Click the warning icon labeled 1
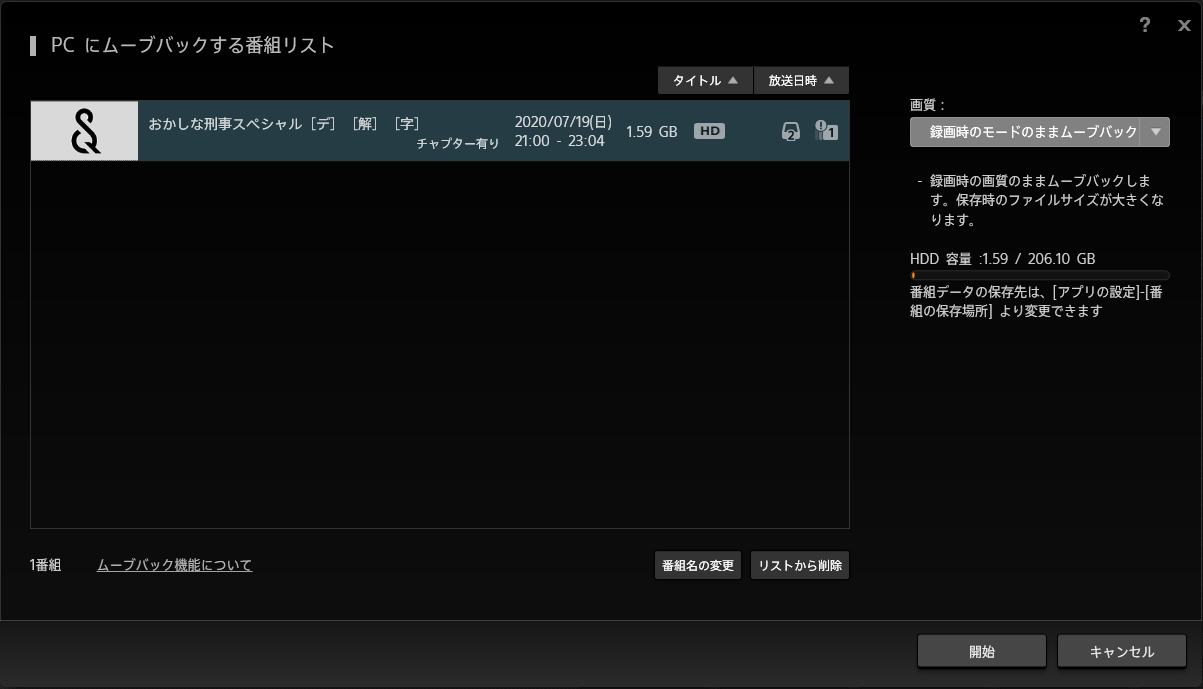The image size is (1203, 689). (826, 131)
